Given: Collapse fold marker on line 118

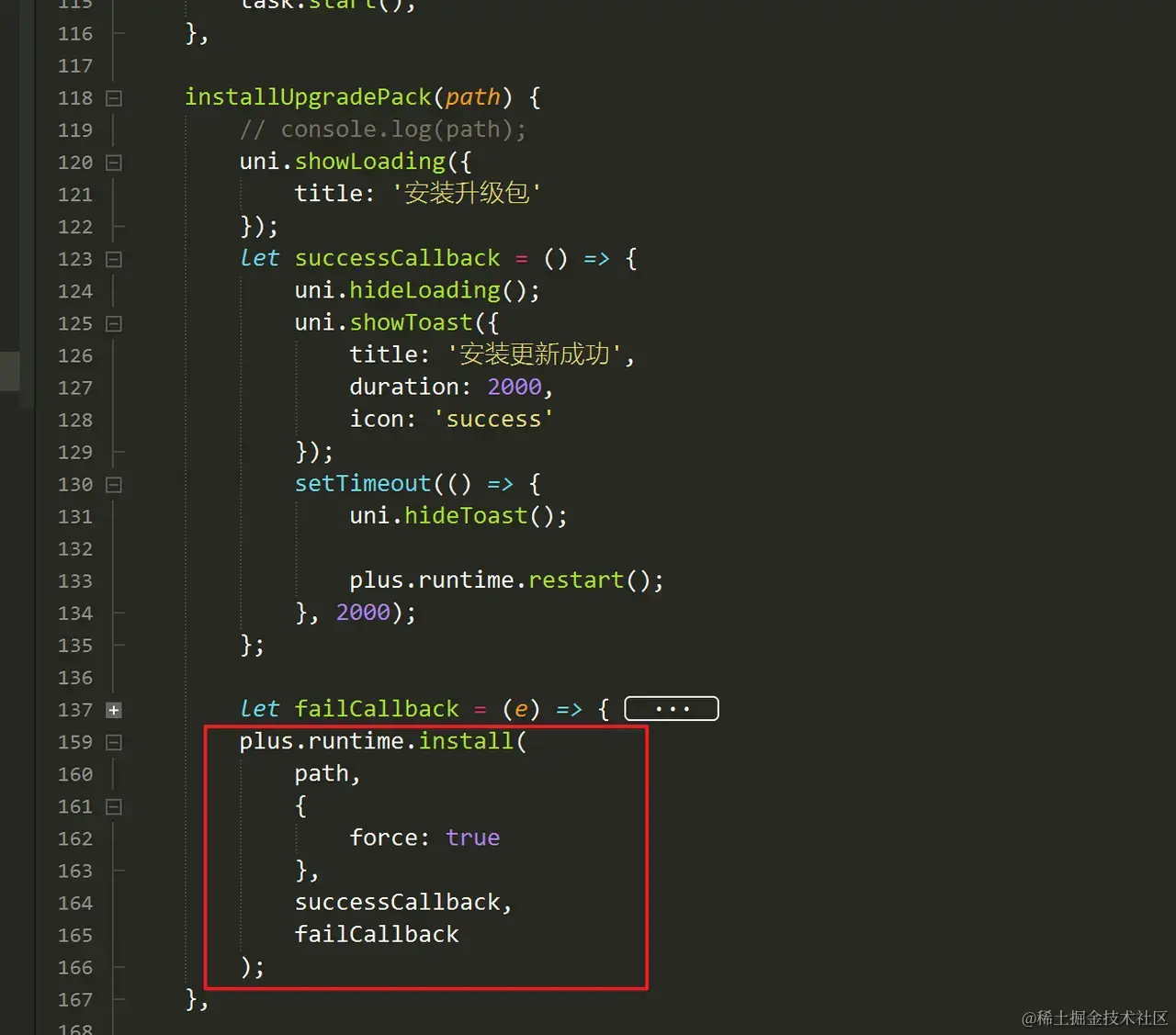Looking at the screenshot, I should pos(114,98).
